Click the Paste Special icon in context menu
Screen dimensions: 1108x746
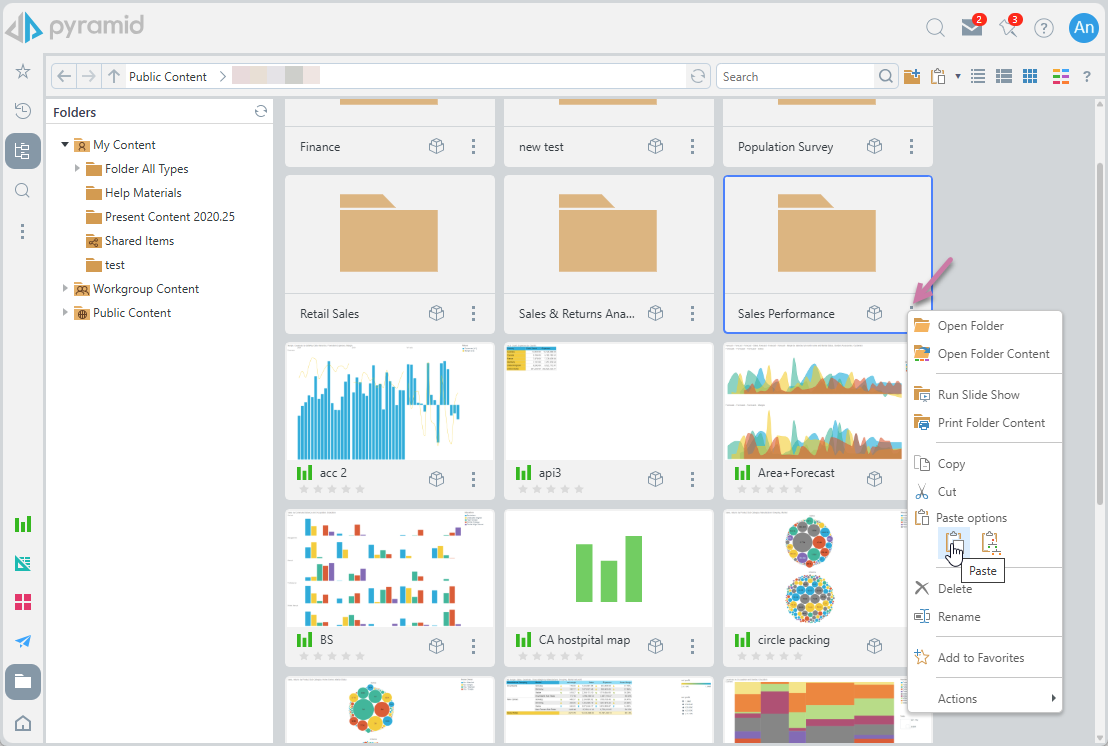tap(990, 543)
